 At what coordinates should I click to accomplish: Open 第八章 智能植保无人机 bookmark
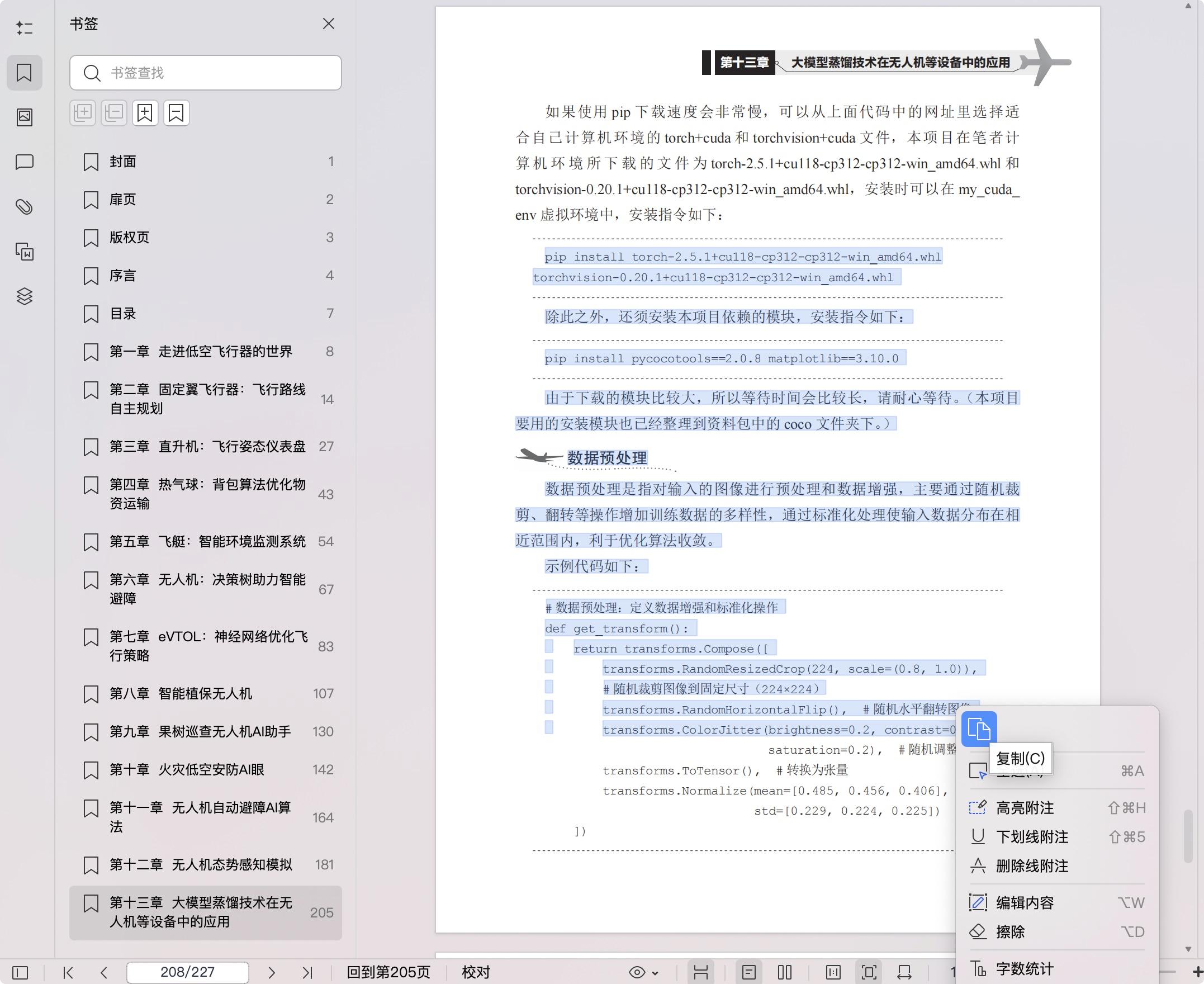(x=206, y=693)
